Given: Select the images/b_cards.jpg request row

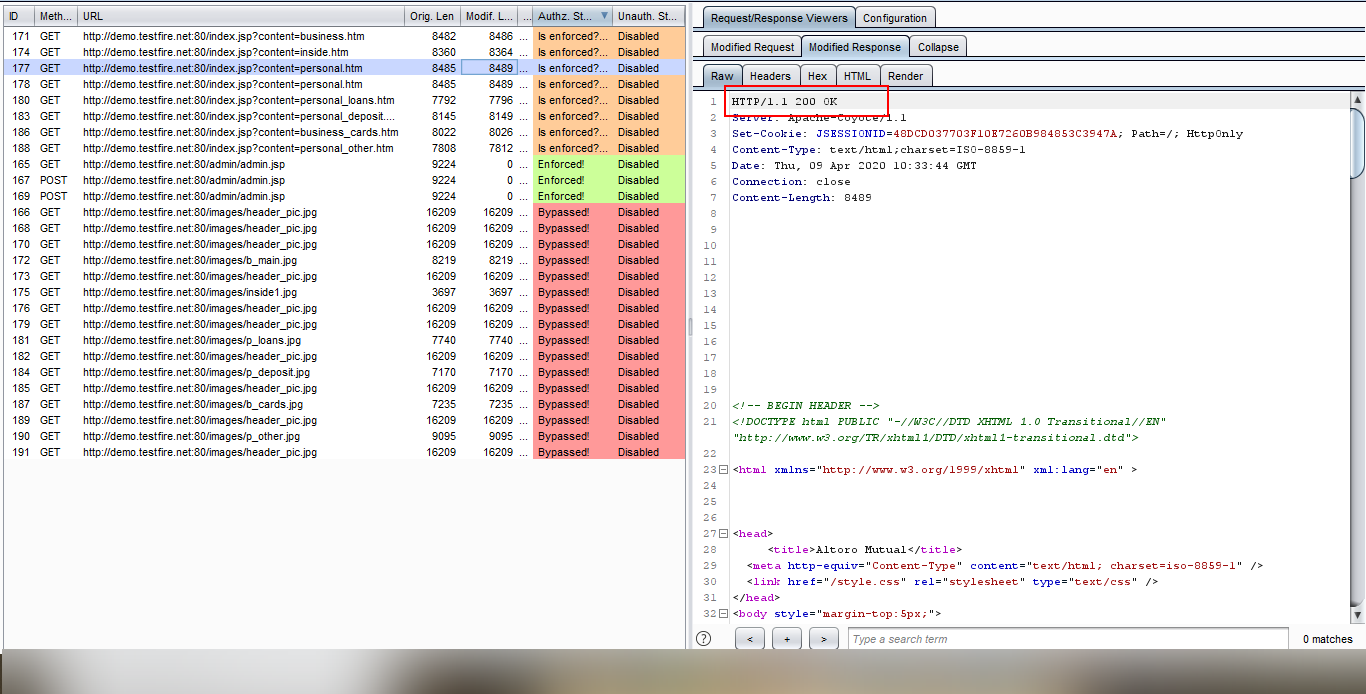Looking at the screenshot, I should coord(345,404).
